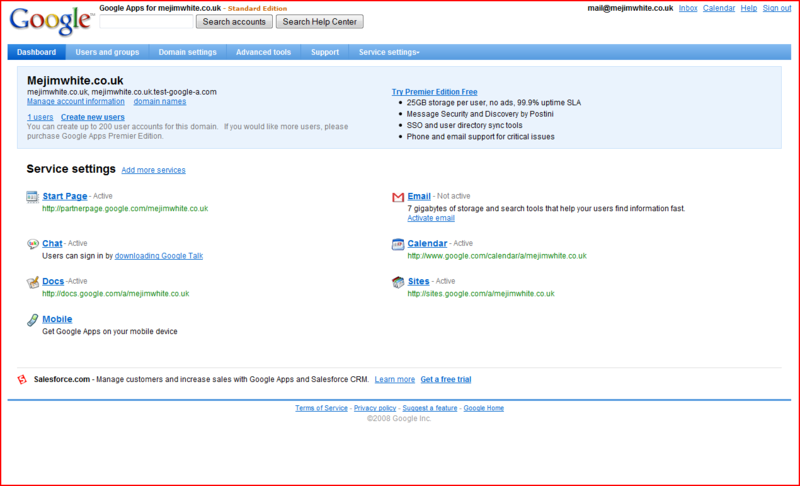Open Docs service settings link
The image size is (800, 486).
tap(53, 281)
